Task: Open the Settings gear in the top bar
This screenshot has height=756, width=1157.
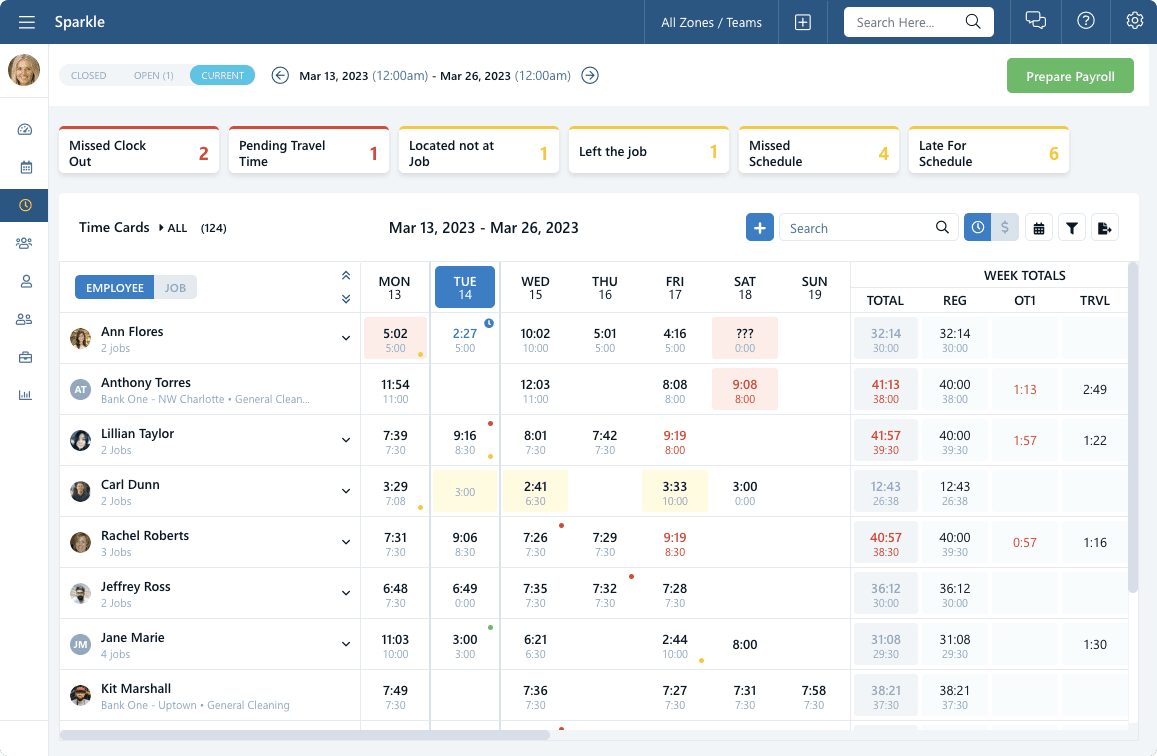Action: click(x=1134, y=21)
